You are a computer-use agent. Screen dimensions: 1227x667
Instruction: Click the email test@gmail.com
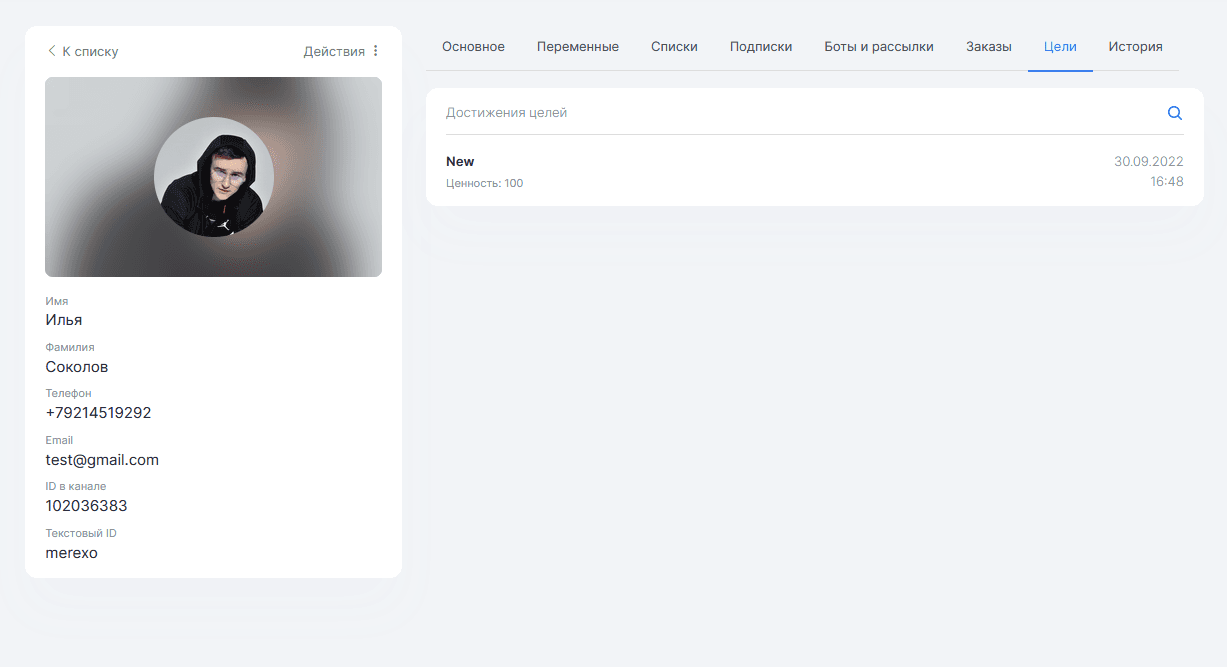click(x=102, y=460)
